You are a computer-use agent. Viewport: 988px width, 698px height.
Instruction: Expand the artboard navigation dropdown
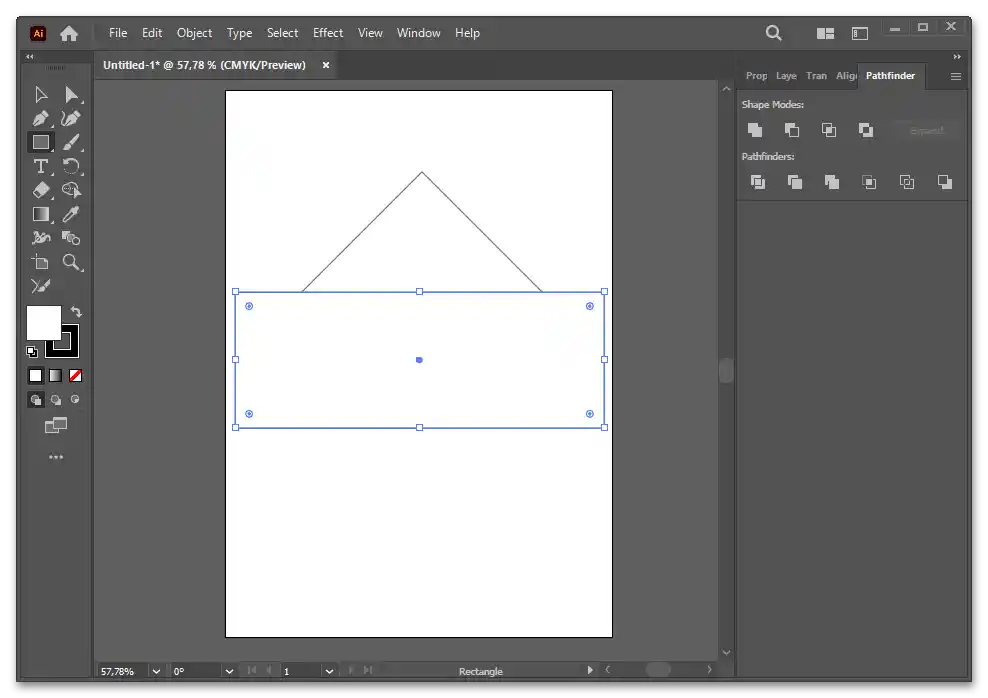click(x=328, y=671)
